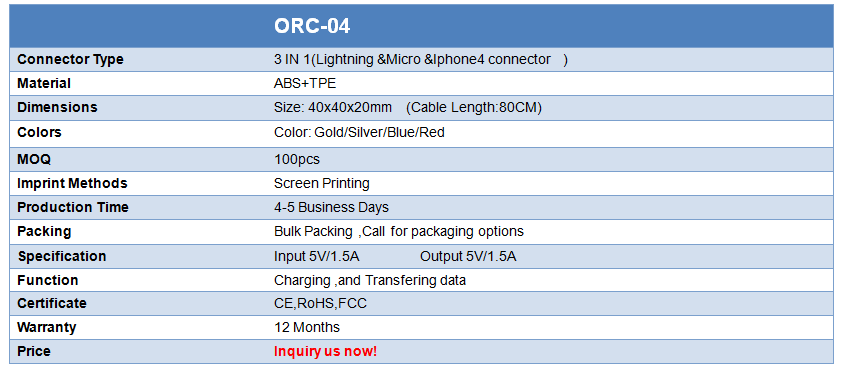This screenshot has width=850, height=371.
Task: Select the Connector Type row label
Action: tap(70, 59)
